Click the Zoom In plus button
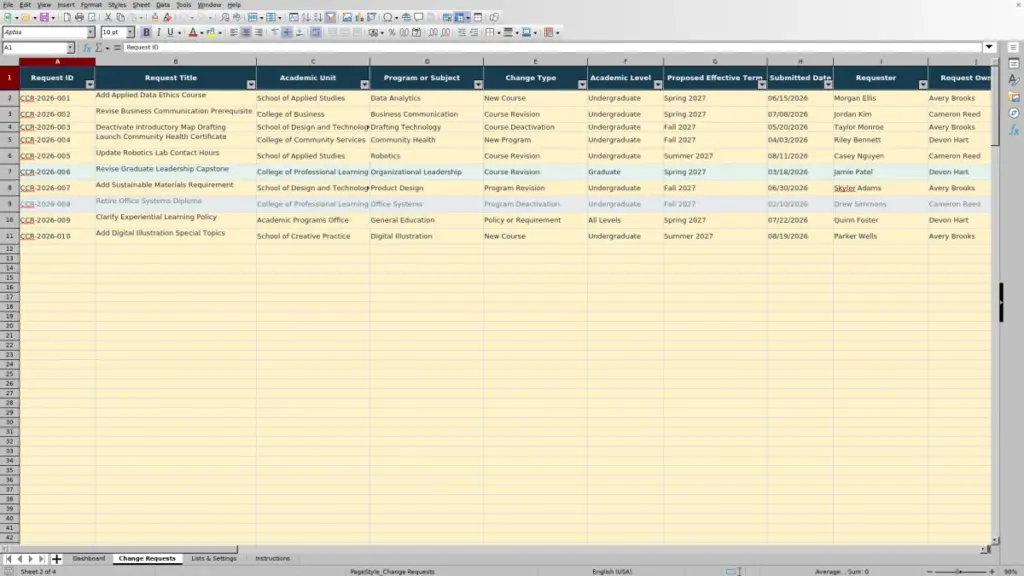This screenshot has height=576, width=1024. (991, 571)
